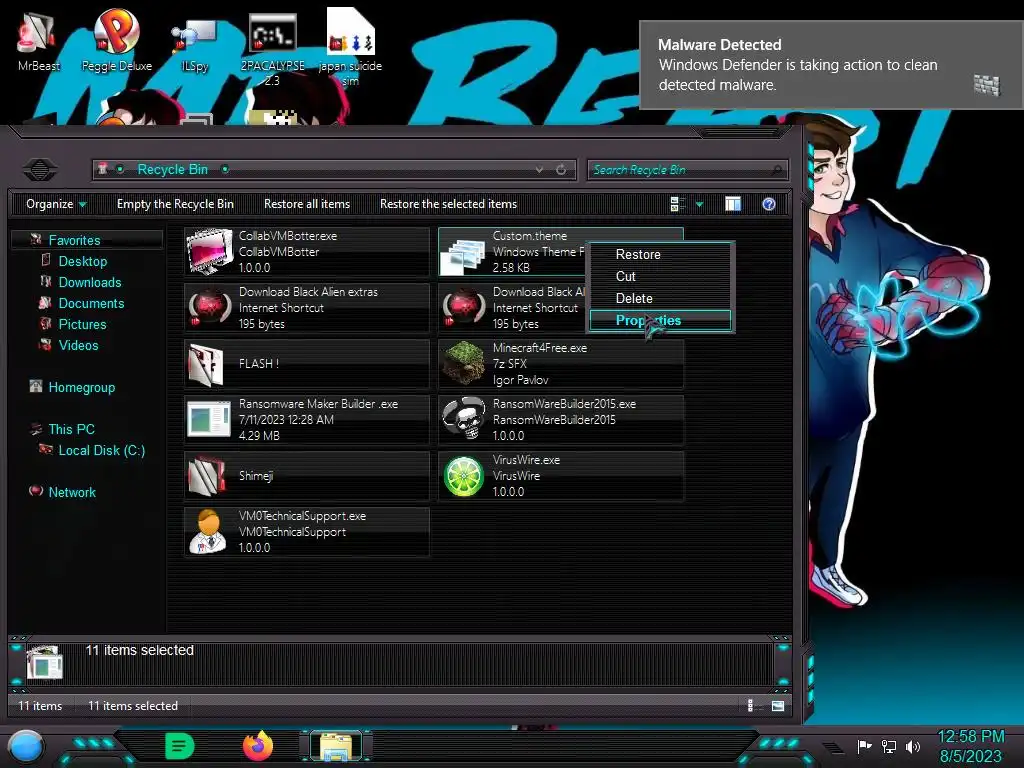
Task: Select the Minecraft4Free.exe grass block icon
Action: tap(463, 363)
